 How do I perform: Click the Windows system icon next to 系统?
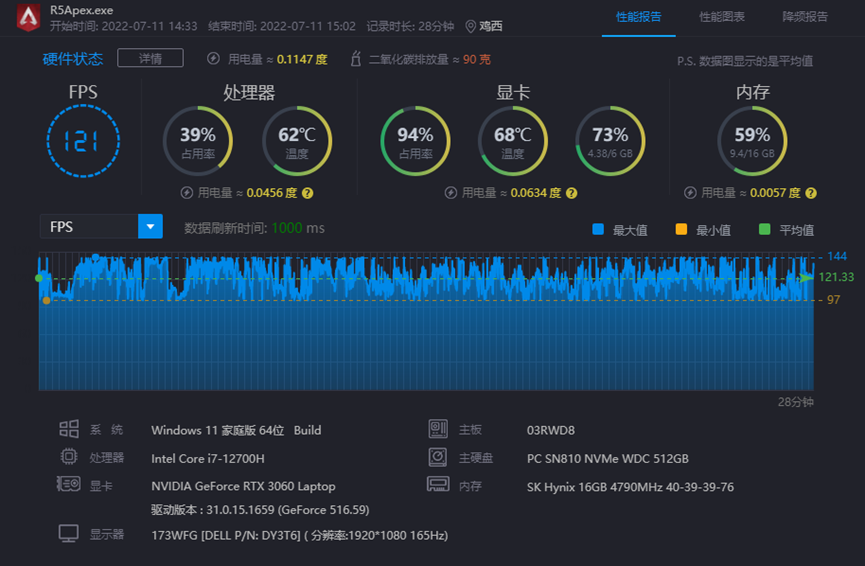pos(69,429)
